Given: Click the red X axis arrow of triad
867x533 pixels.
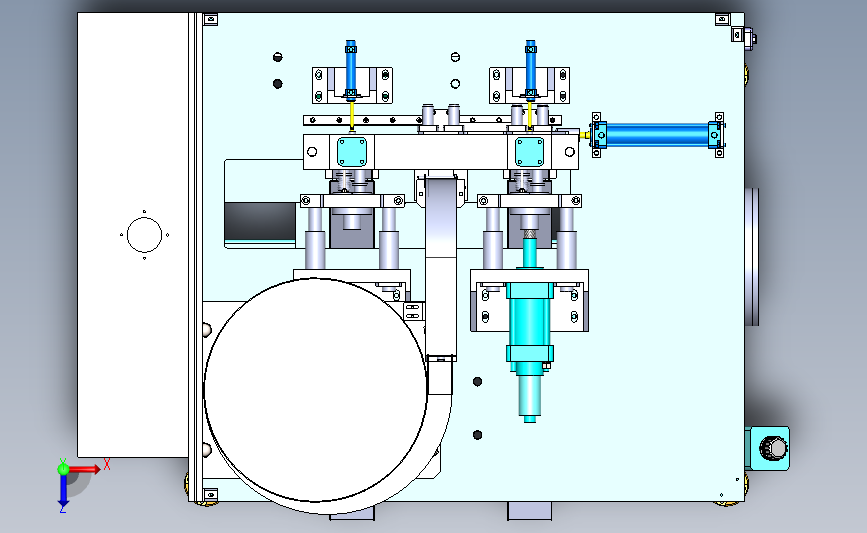Looking at the screenshot, I should coord(84,469).
